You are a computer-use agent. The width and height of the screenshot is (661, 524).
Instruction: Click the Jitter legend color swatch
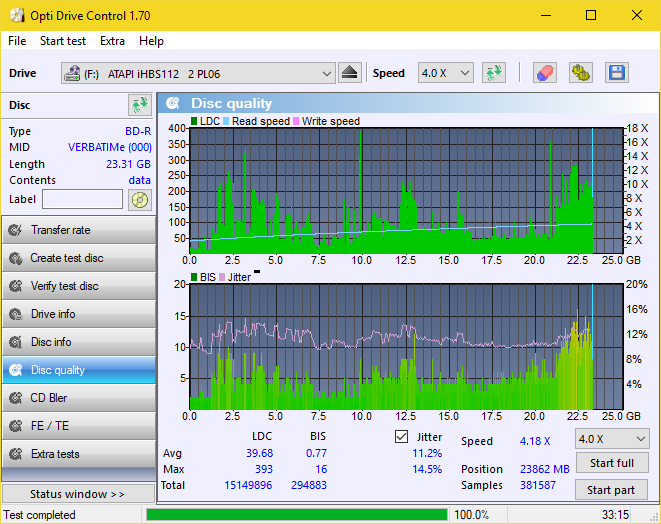pyautogui.click(x=222, y=277)
